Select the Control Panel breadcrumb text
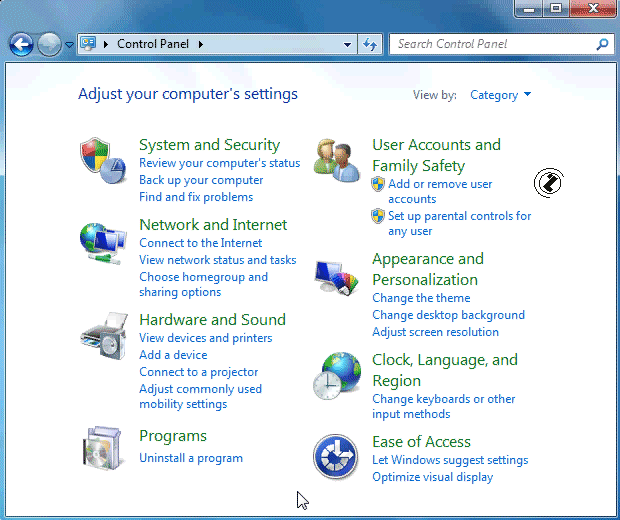 pyautogui.click(x=153, y=44)
